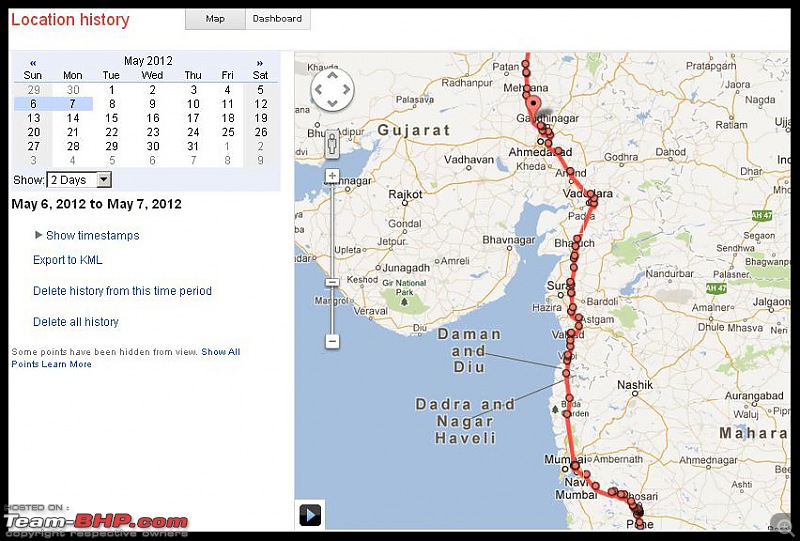This screenshot has width=800, height=541.
Task: Click the current location pin near Gandhinagar
Action: [x=533, y=106]
